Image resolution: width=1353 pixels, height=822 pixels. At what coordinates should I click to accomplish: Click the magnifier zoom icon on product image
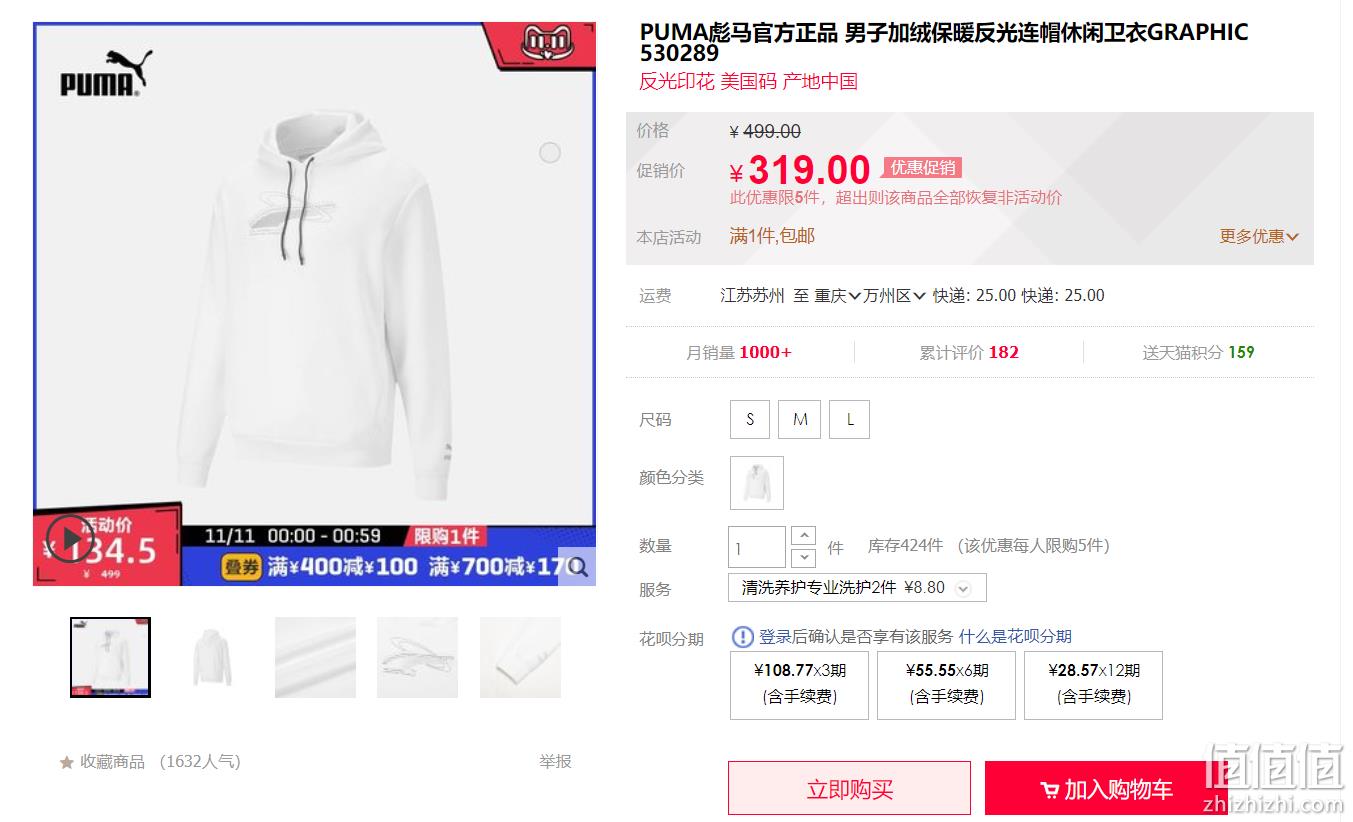point(577,567)
